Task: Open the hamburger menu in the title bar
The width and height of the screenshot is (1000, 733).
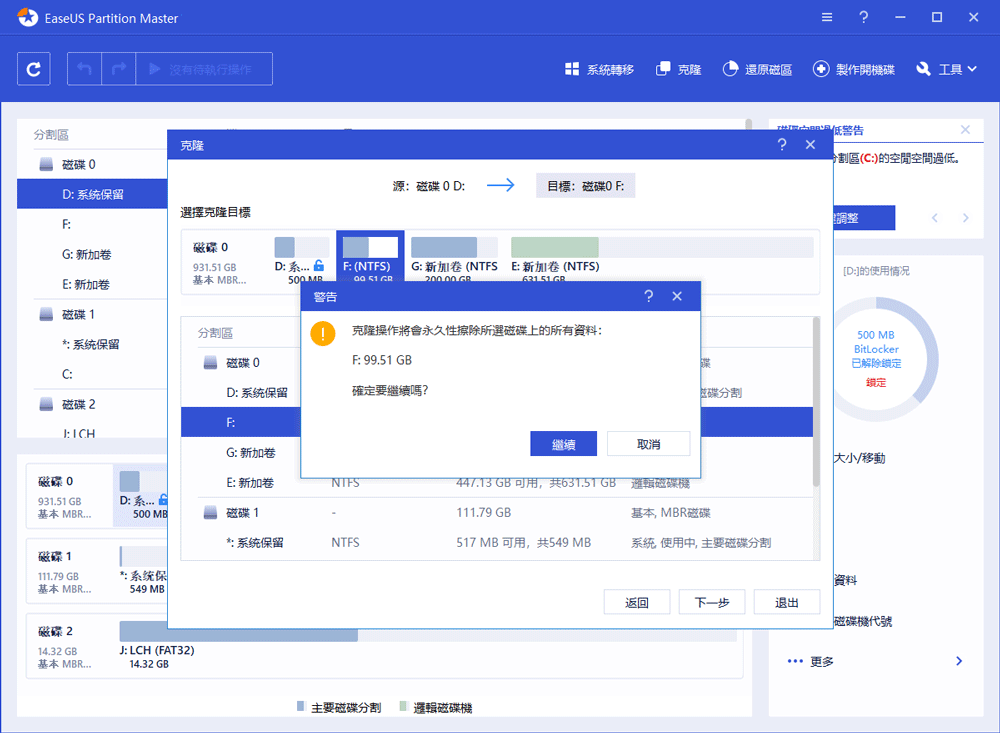Action: 827,17
